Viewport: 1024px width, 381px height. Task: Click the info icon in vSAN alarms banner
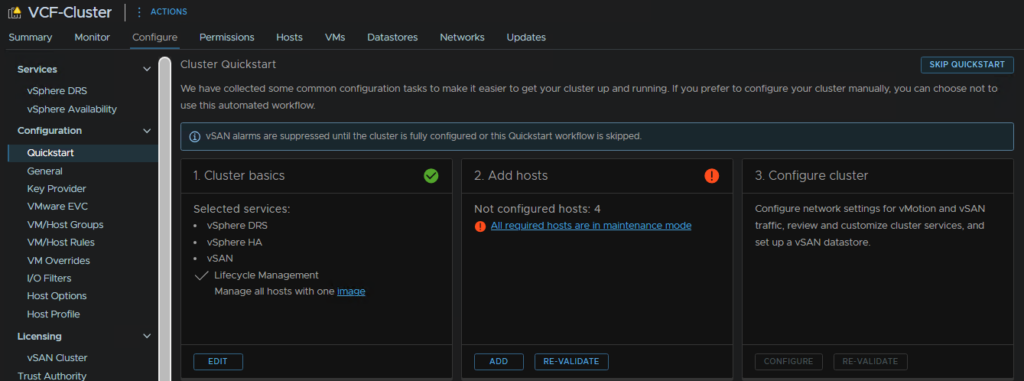pyautogui.click(x=195, y=137)
